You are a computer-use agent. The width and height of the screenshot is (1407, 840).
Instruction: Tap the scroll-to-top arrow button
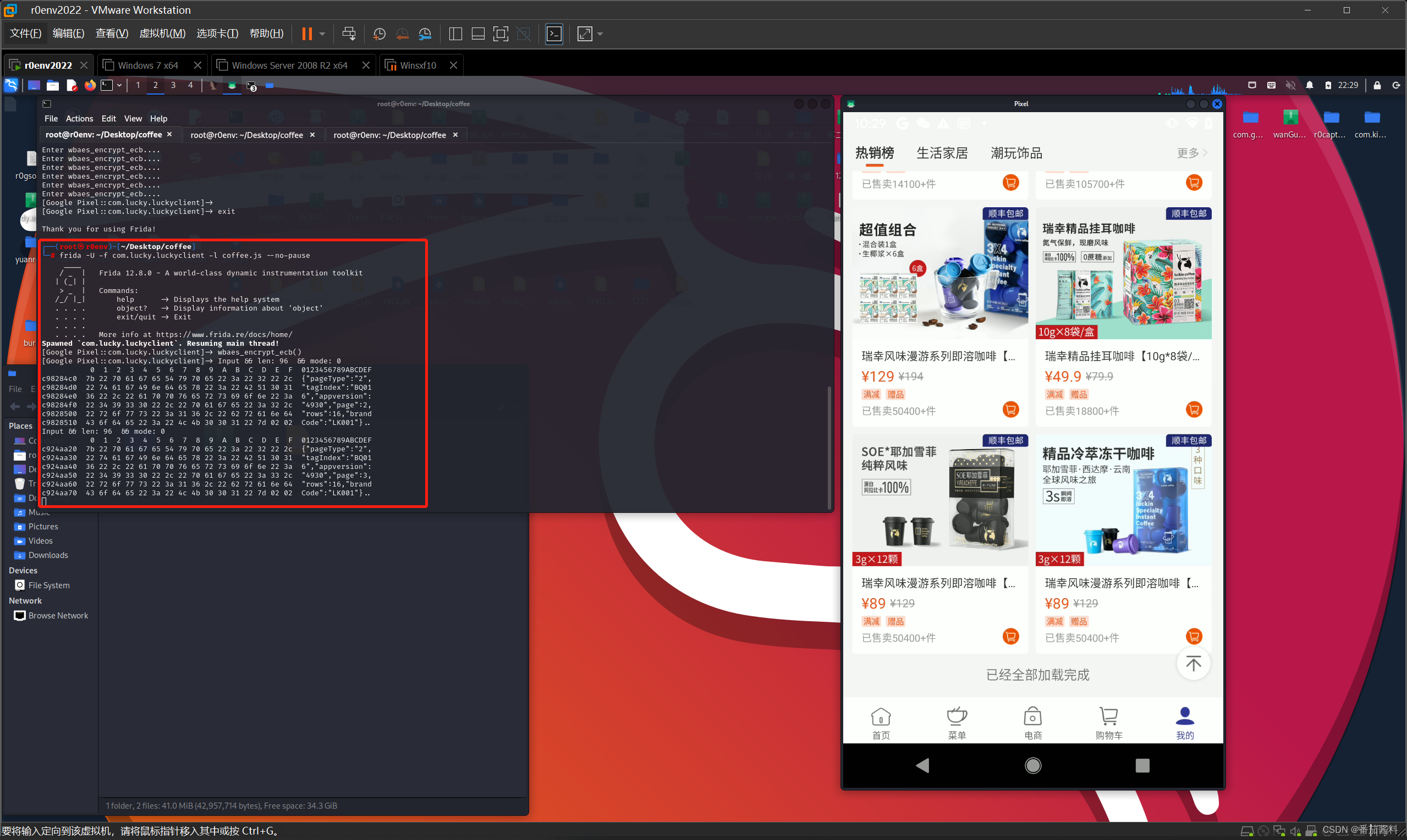1193,664
